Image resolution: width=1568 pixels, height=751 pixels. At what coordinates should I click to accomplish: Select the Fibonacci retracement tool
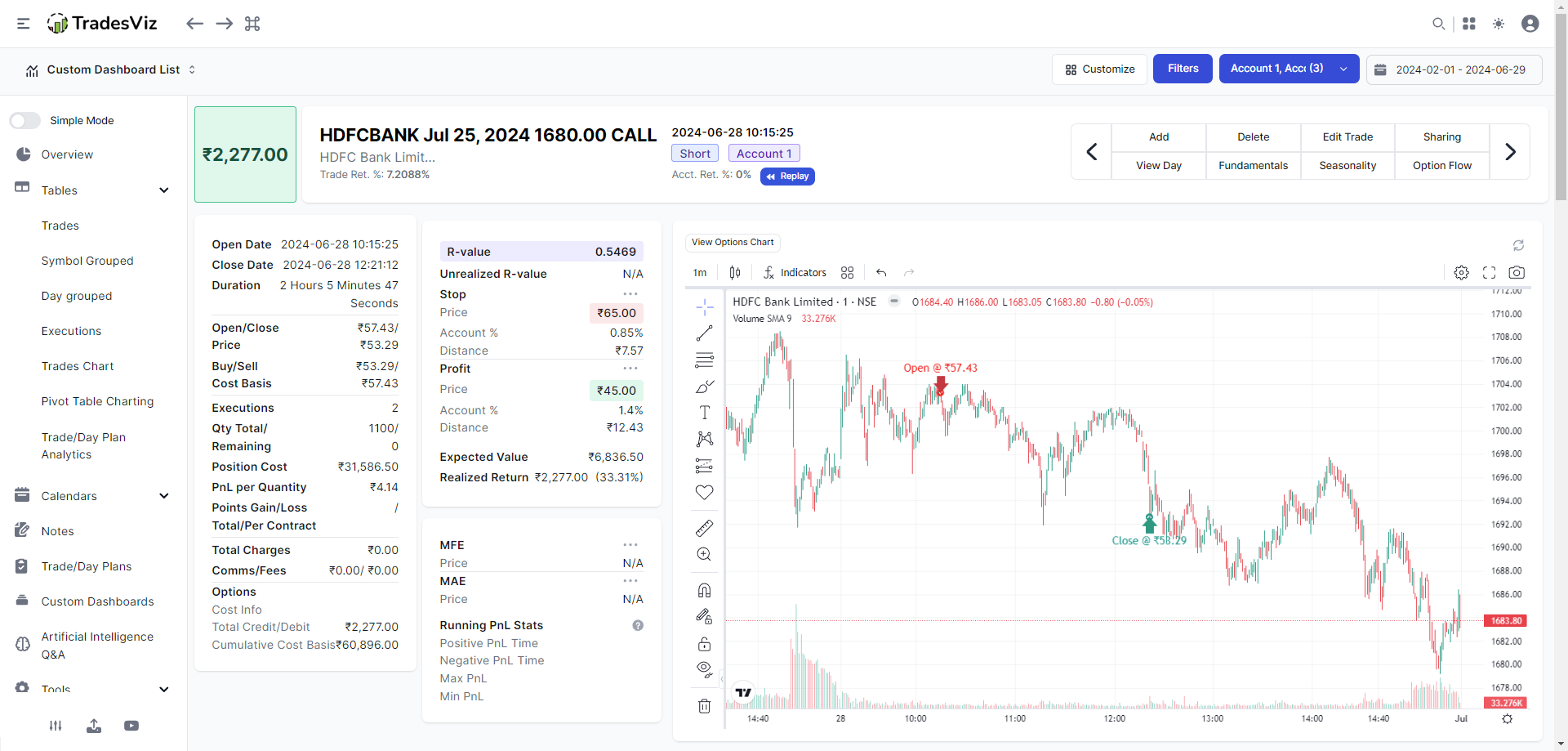[705, 360]
